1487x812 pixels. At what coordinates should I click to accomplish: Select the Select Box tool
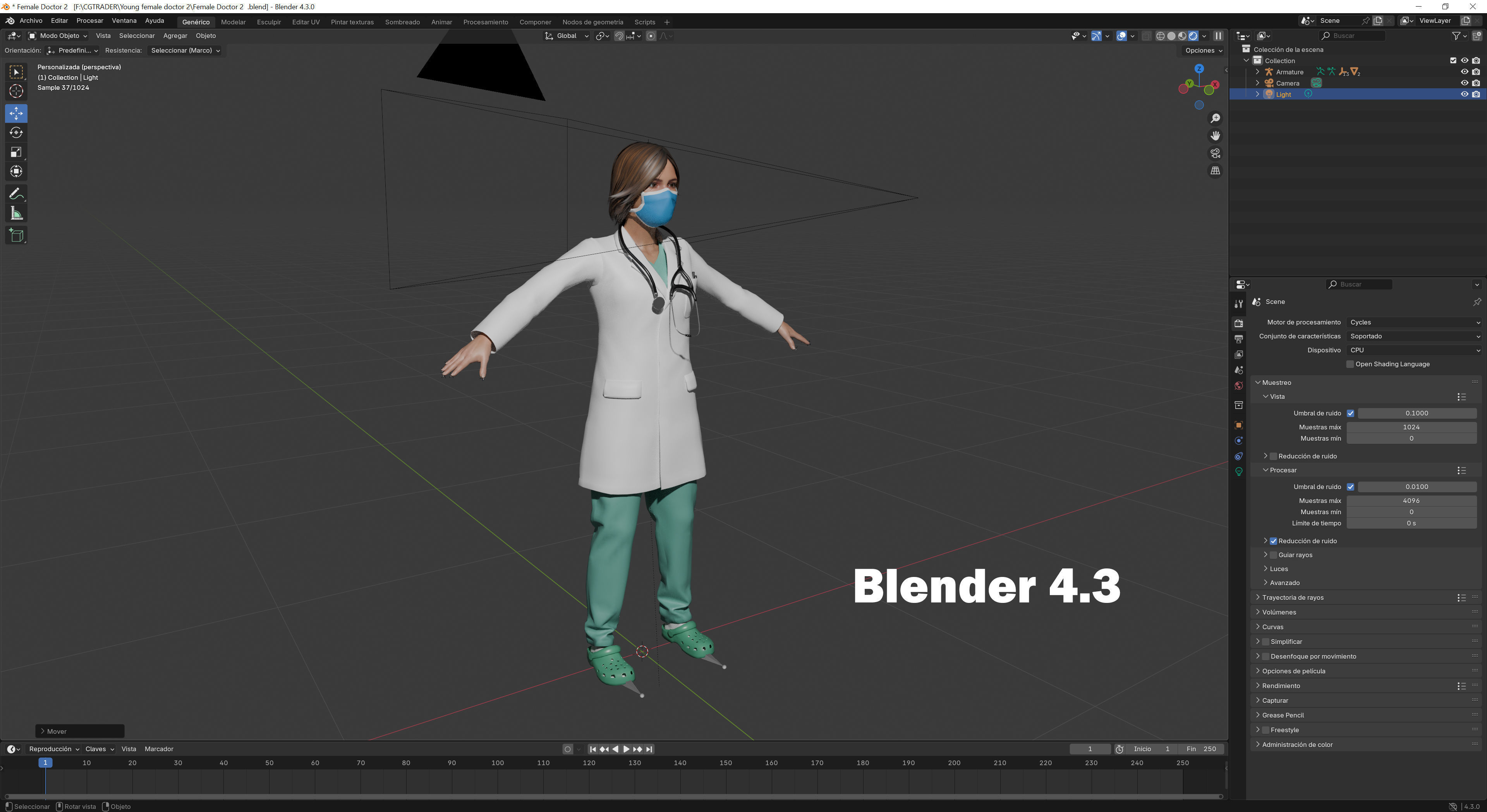pyautogui.click(x=16, y=72)
